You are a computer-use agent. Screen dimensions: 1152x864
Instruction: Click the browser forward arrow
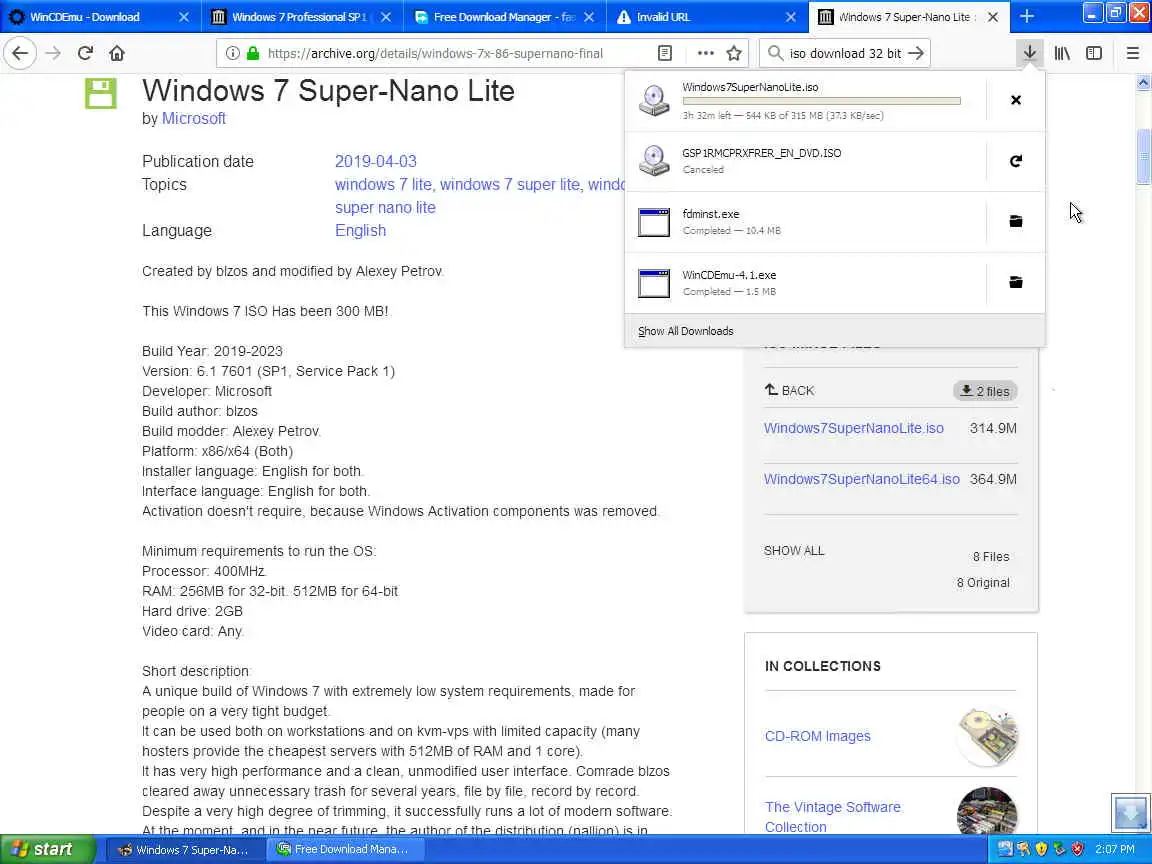click(x=53, y=53)
